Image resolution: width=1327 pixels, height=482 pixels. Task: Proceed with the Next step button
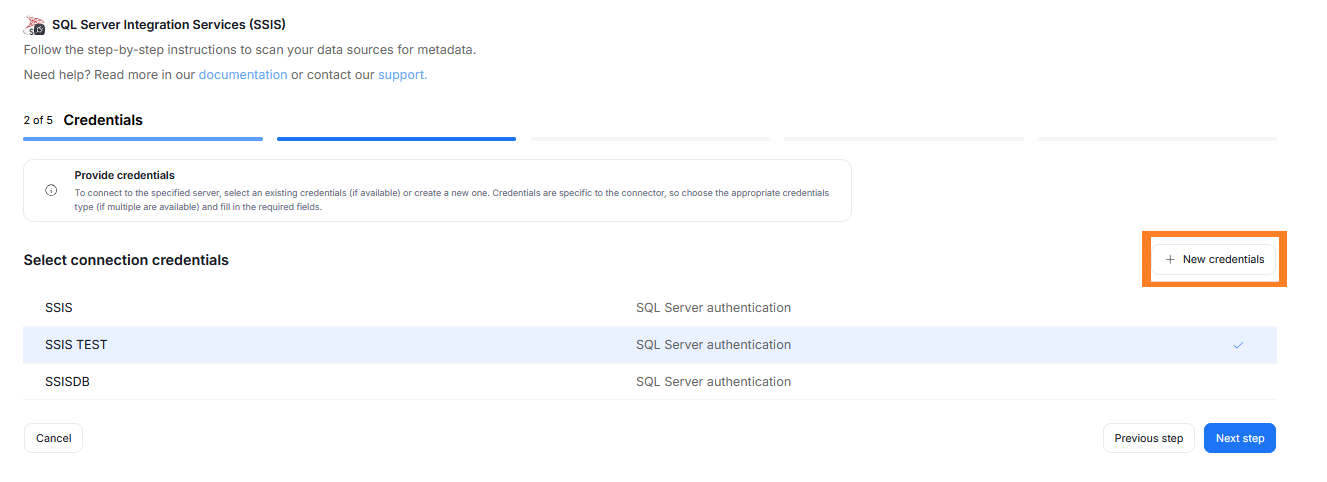coord(1239,438)
